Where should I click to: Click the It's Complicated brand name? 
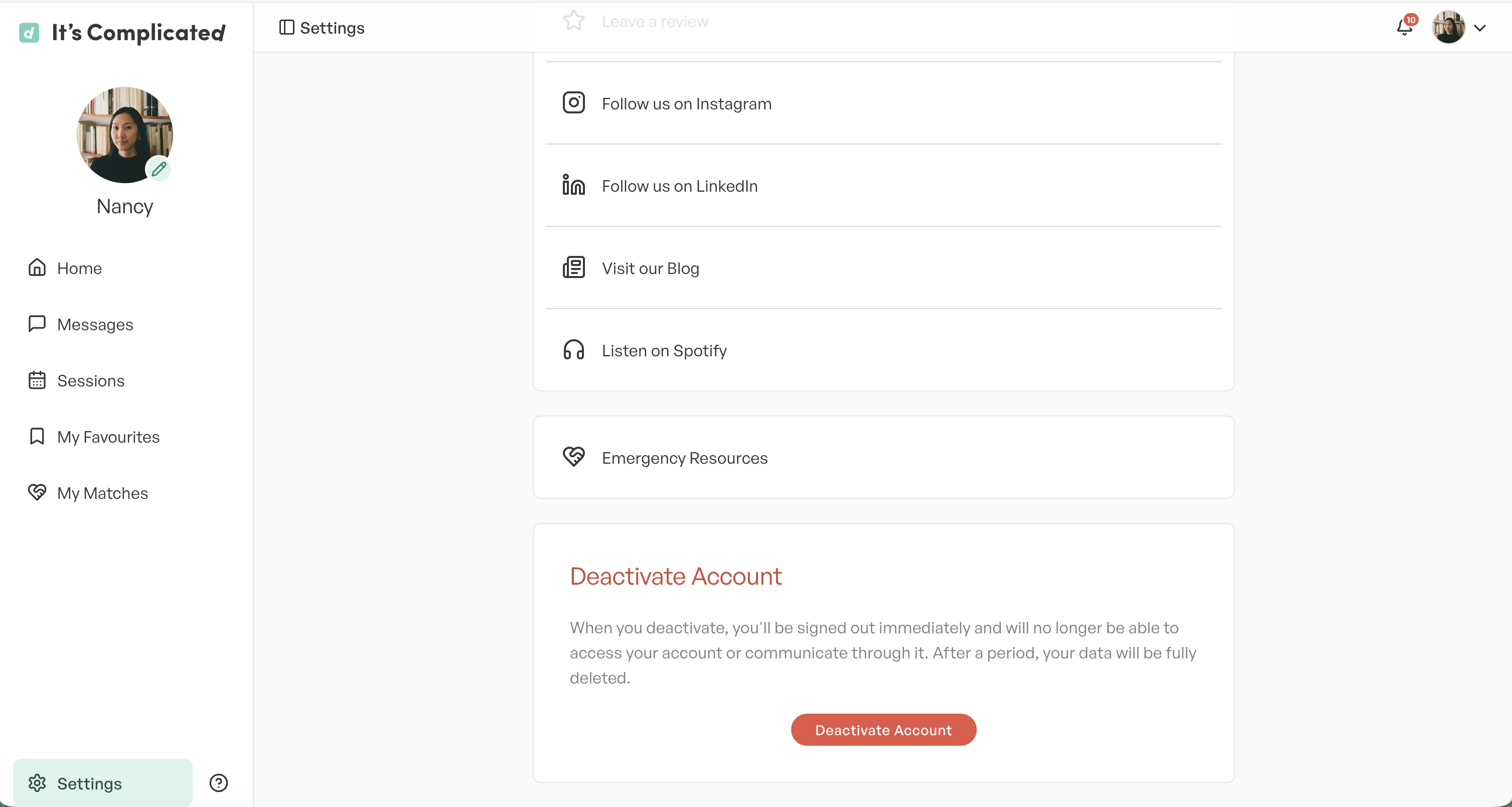(138, 33)
